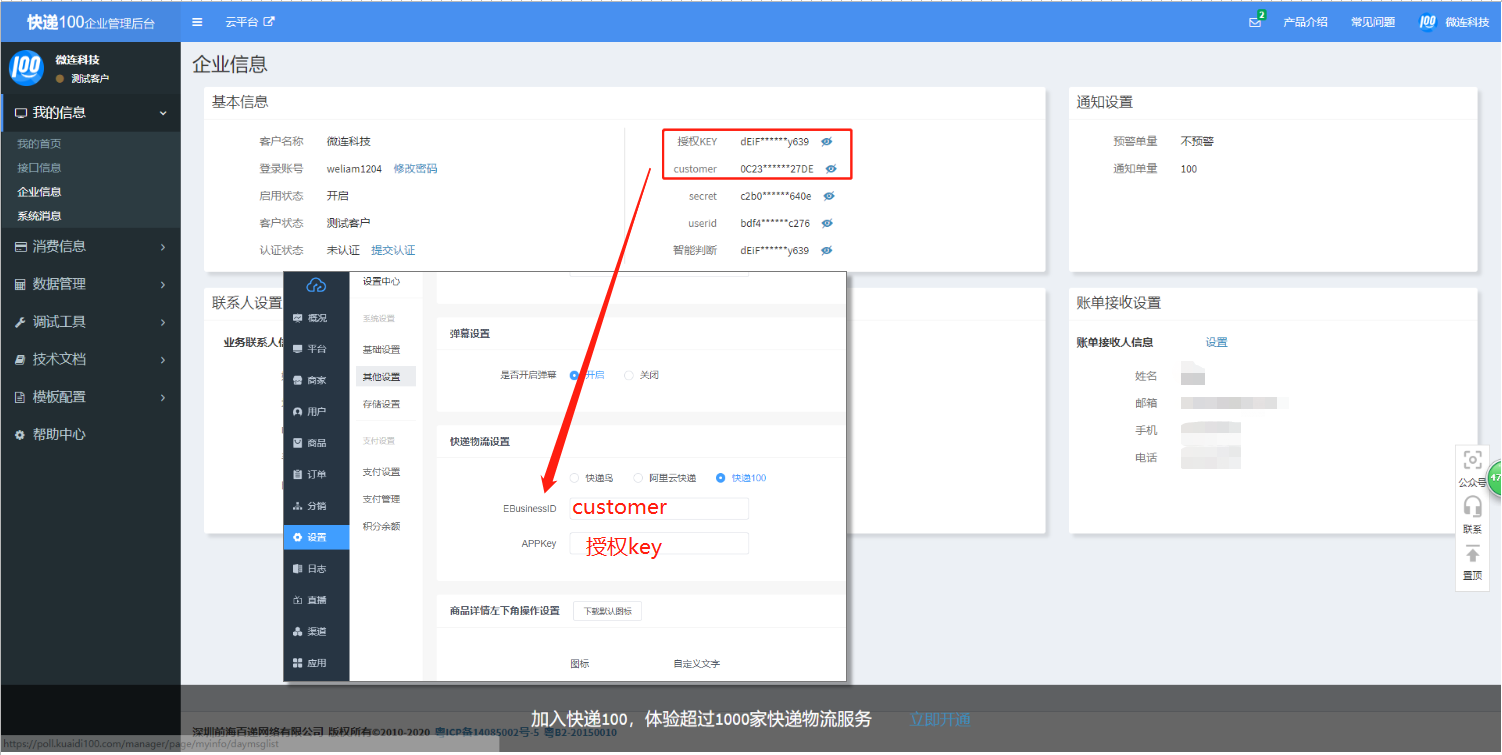Open 常见问题 in the top bar
The image size is (1502, 755).
point(1372,22)
